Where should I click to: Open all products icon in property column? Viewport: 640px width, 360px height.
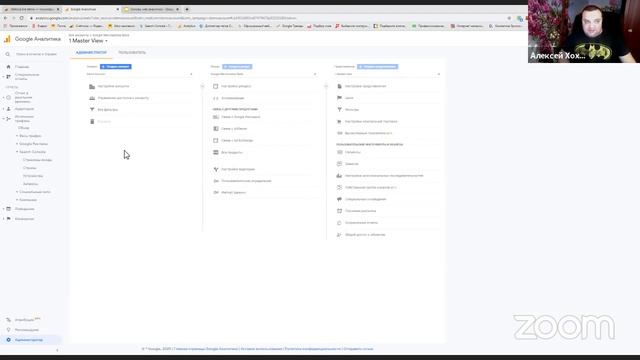216,152
